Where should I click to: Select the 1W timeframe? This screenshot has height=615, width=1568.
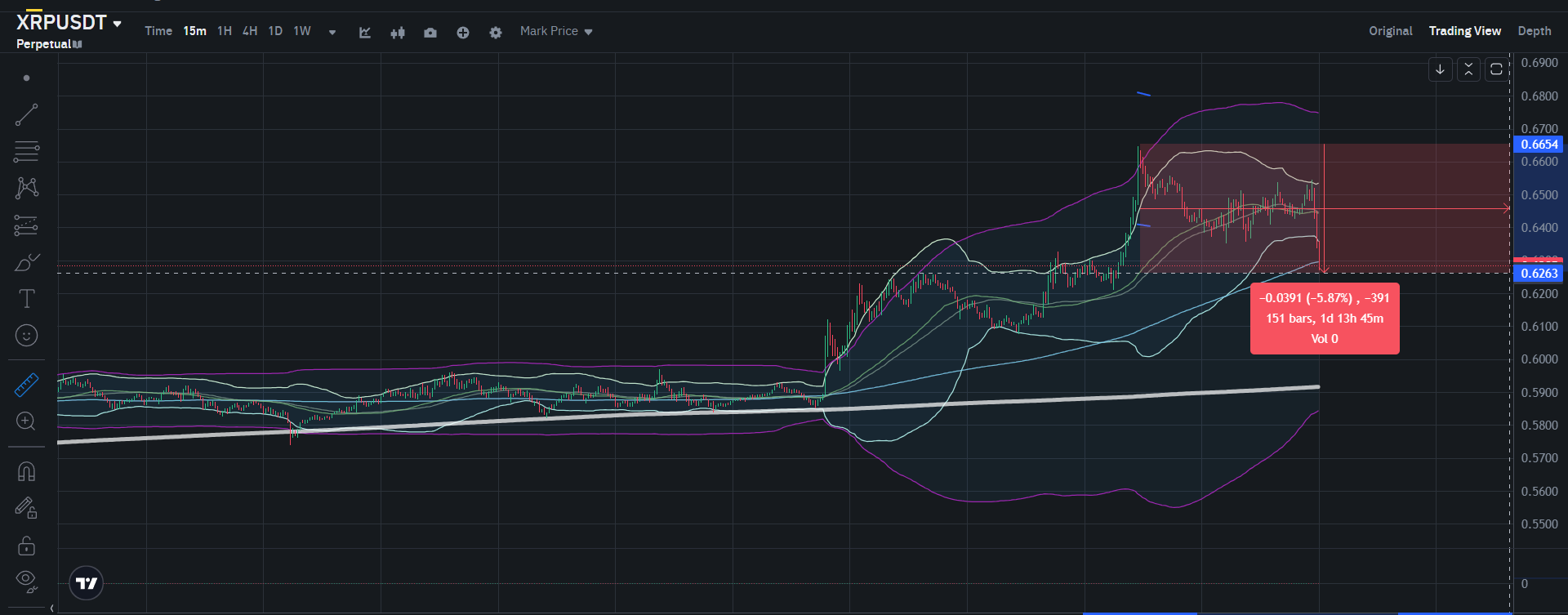(302, 31)
